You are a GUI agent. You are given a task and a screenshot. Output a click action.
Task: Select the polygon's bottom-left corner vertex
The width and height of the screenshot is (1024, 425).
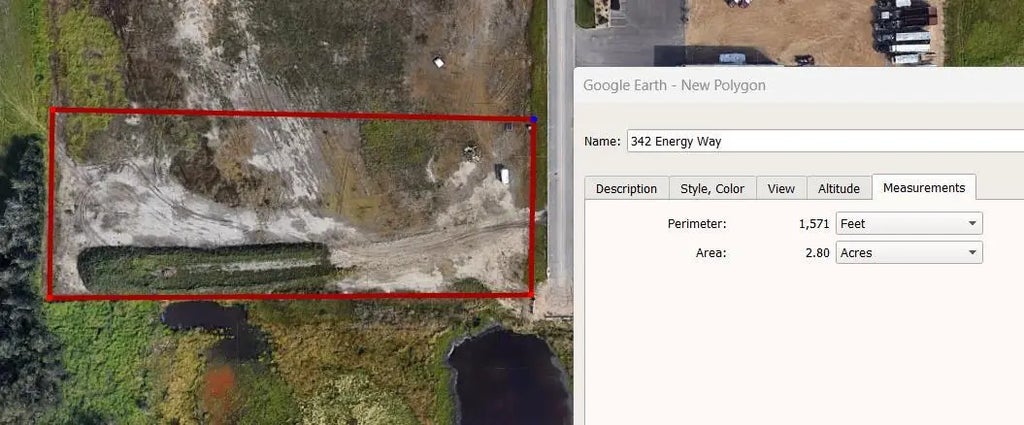tap(49, 297)
